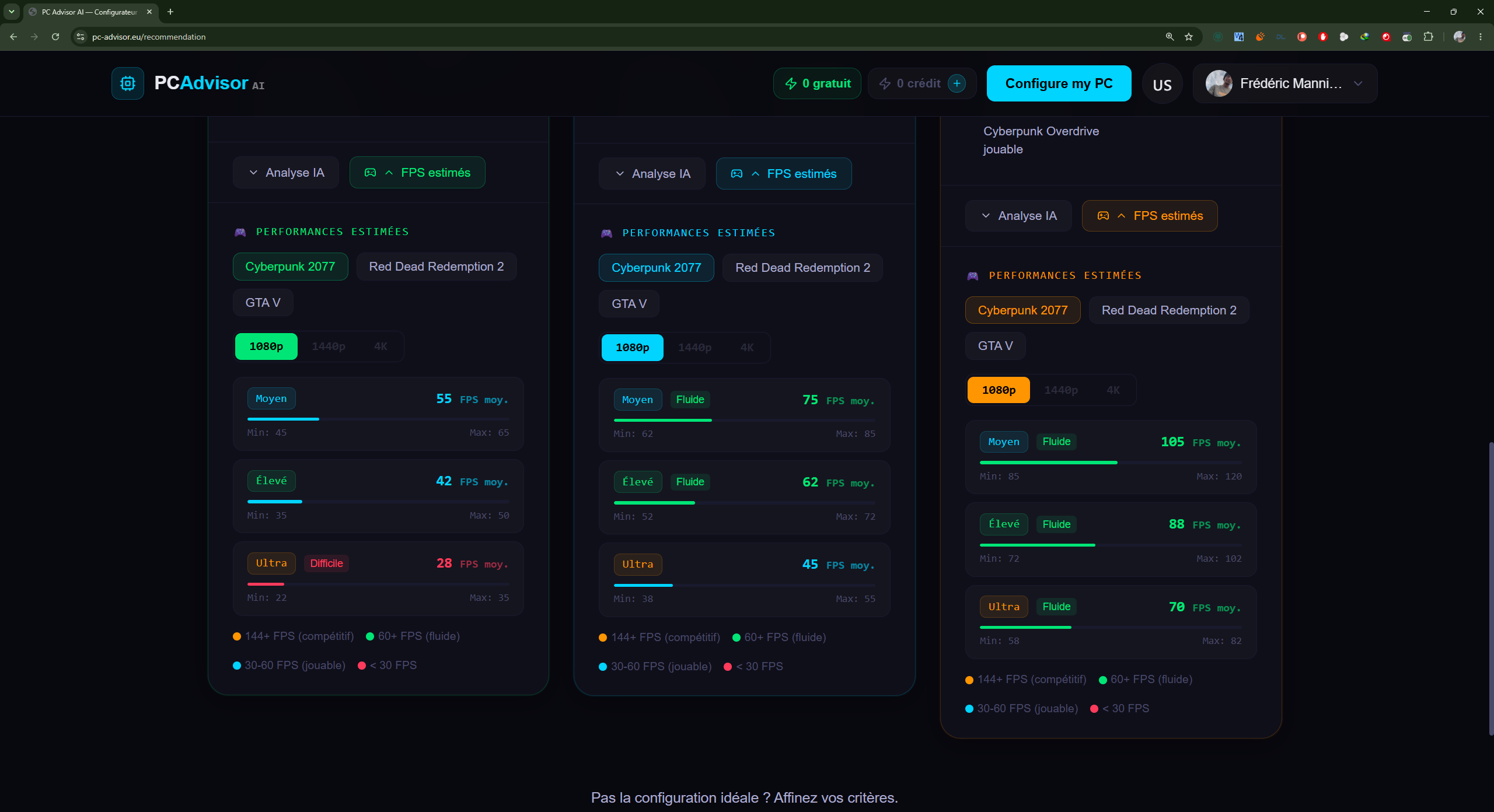Expand Analyse IA in the blue card
This screenshot has height=812, width=1494.
tap(652, 174)
